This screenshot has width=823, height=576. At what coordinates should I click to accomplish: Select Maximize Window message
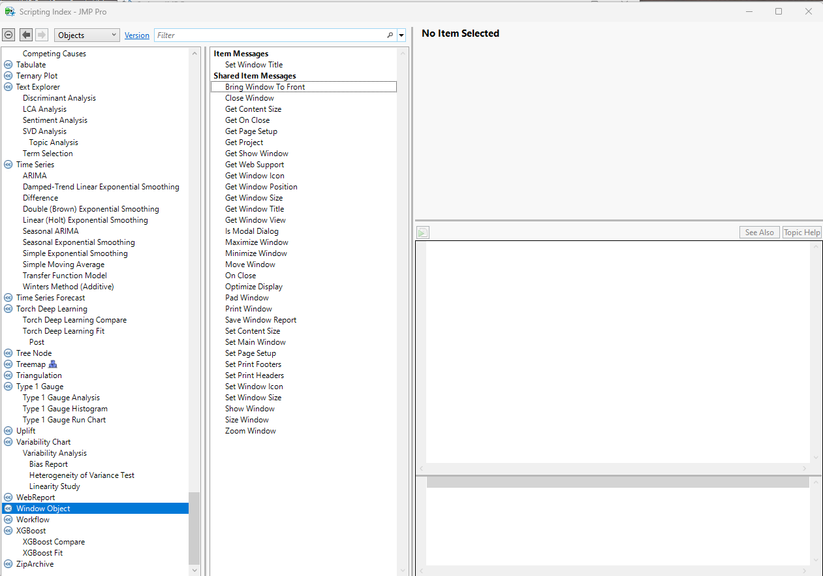point(257,242)
